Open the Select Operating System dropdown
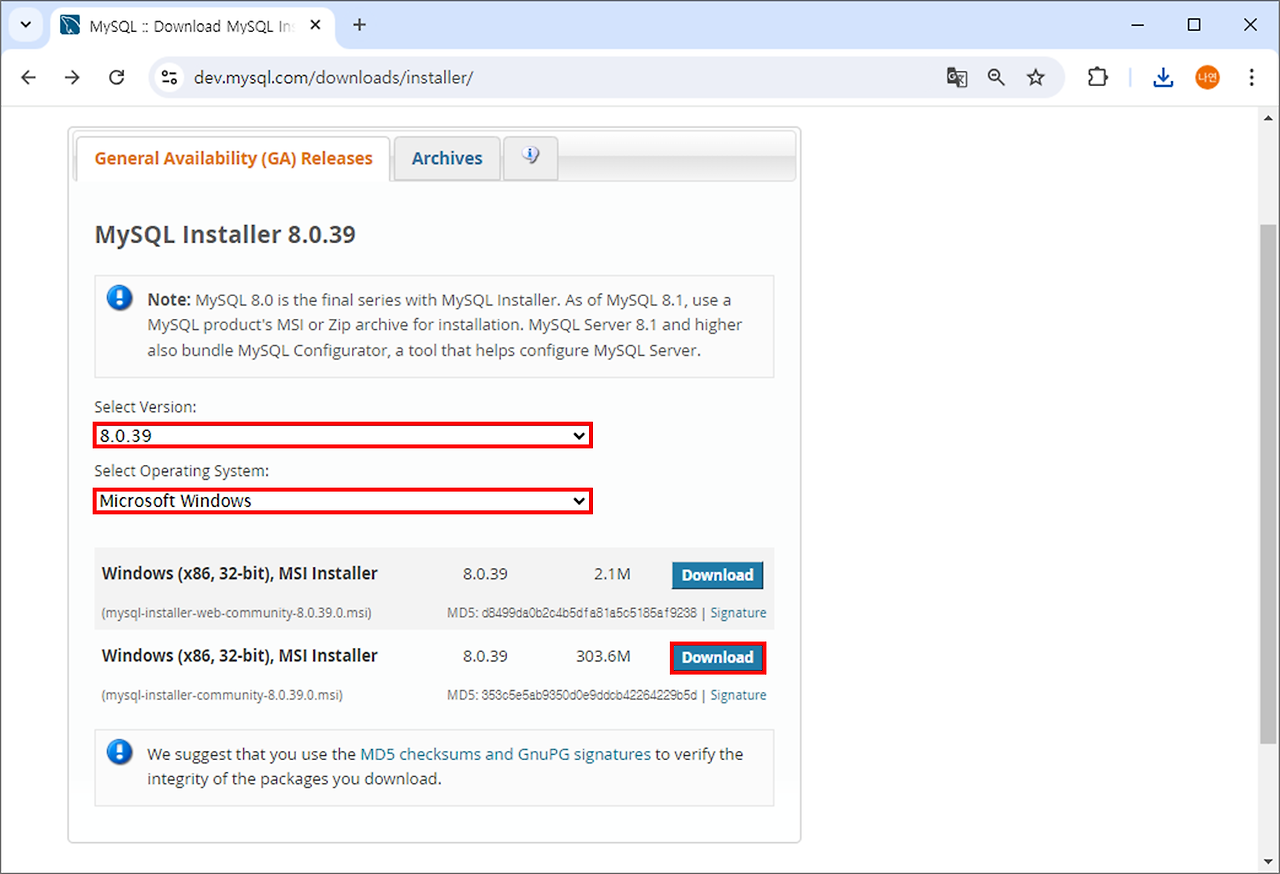Screen dimensions: 1280x874 point(343,501)
